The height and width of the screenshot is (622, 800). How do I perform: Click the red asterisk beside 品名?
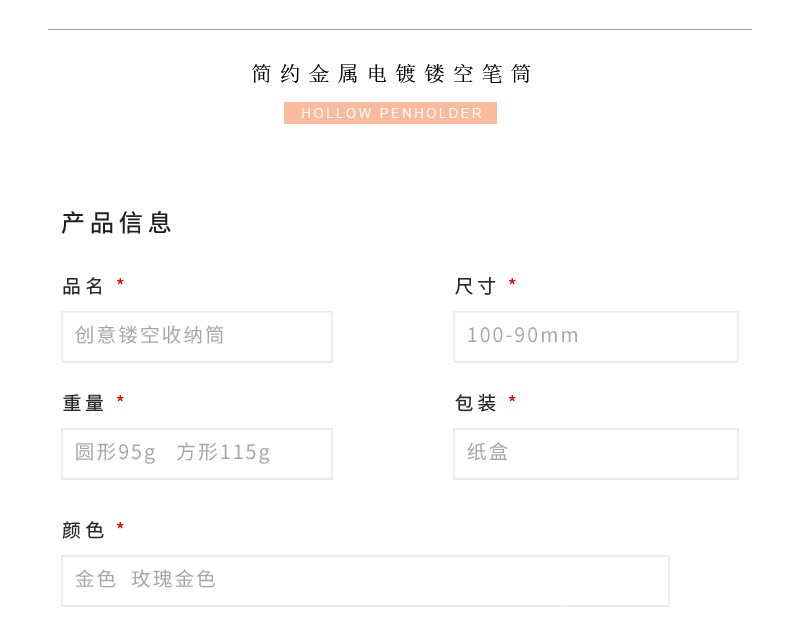[x=120, y=282]
